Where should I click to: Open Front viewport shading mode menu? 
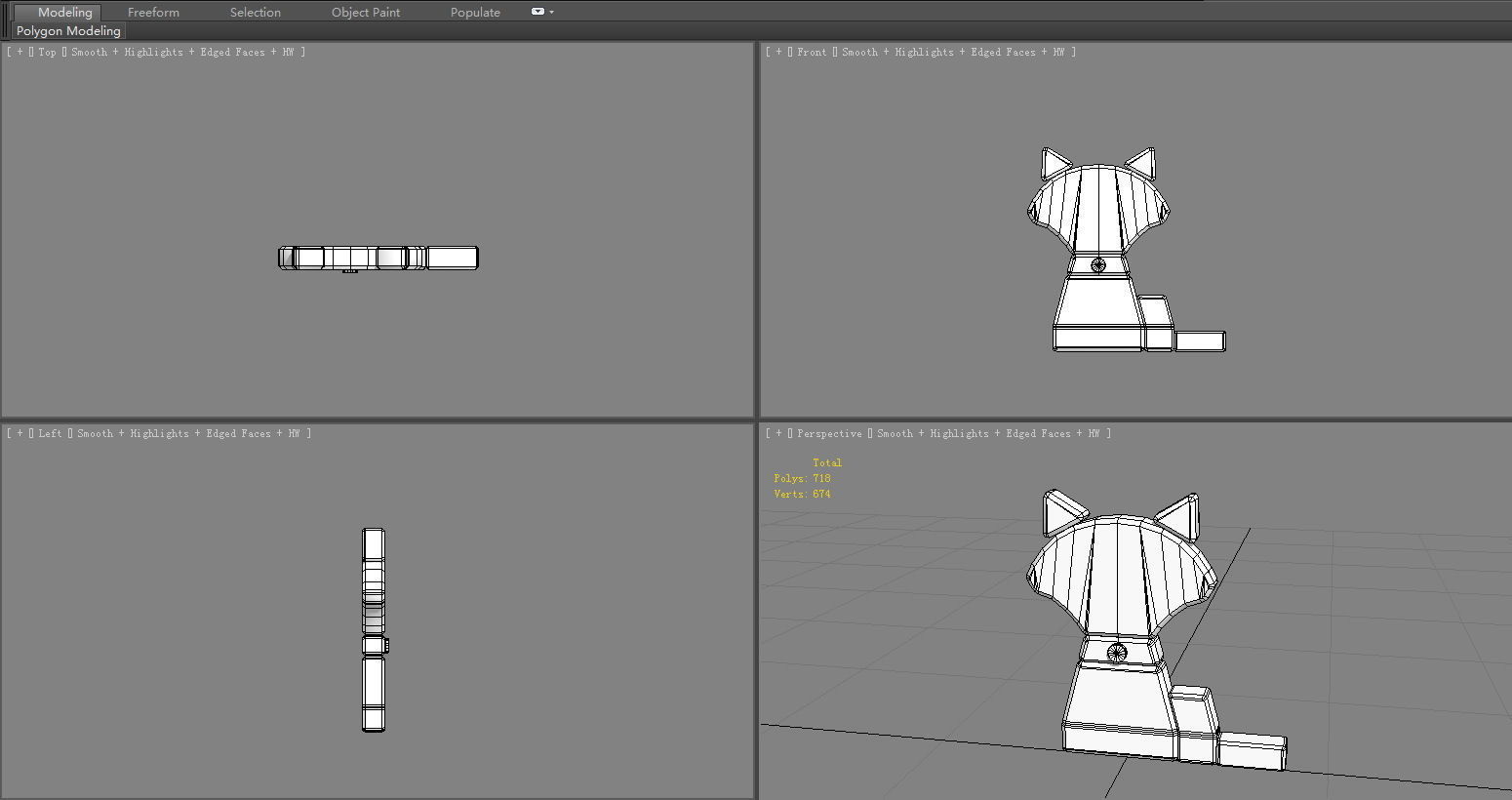tap(953, 52)
